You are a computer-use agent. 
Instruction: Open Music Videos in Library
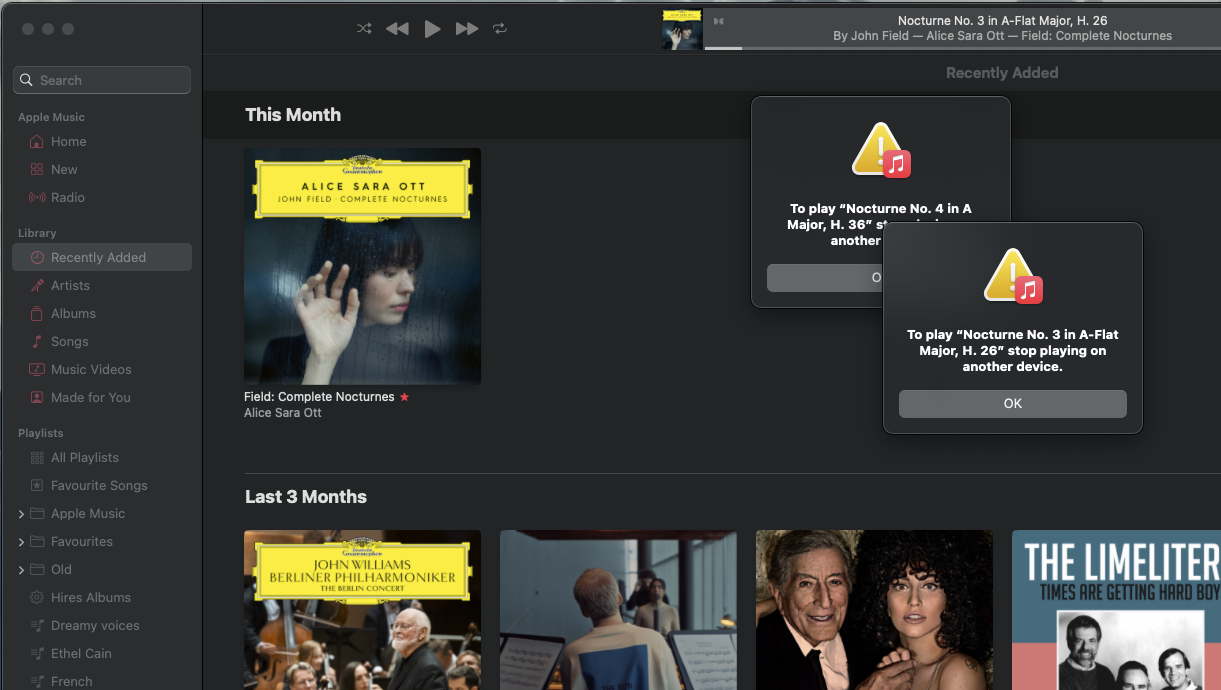coord(102,370)
